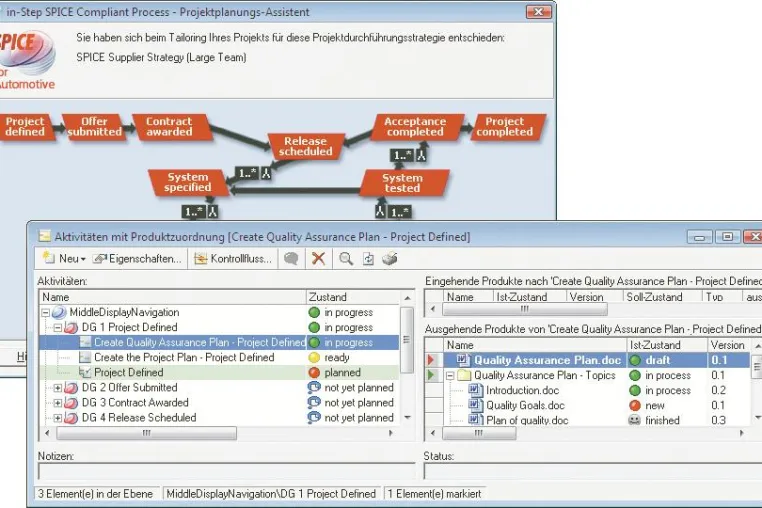Click Word document icon of Introduction.doc
This screenshot has width=762, height=508.
pyautogui.click(x=475, y=390)
